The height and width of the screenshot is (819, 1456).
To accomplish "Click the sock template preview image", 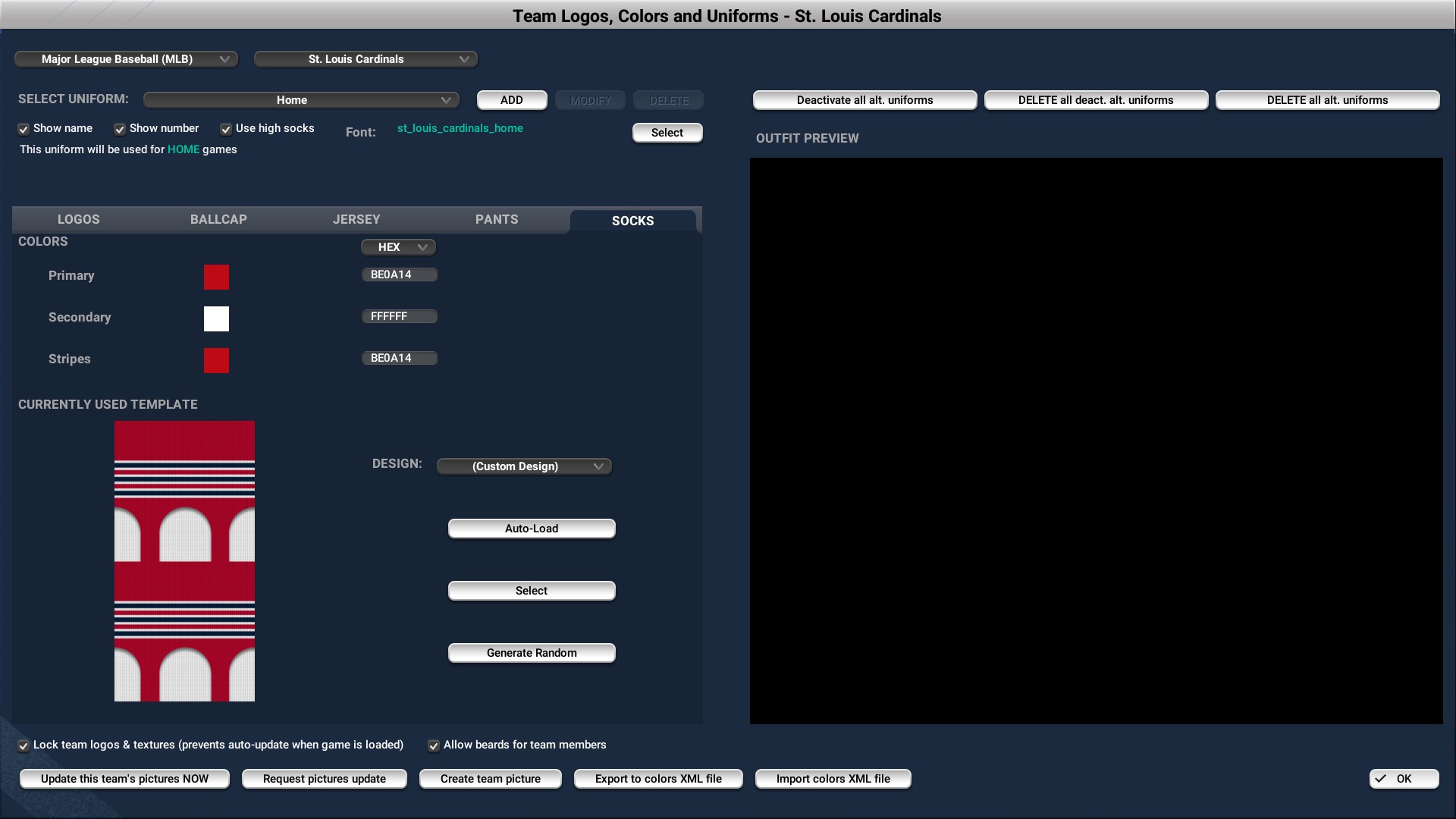I will (184, 561).
